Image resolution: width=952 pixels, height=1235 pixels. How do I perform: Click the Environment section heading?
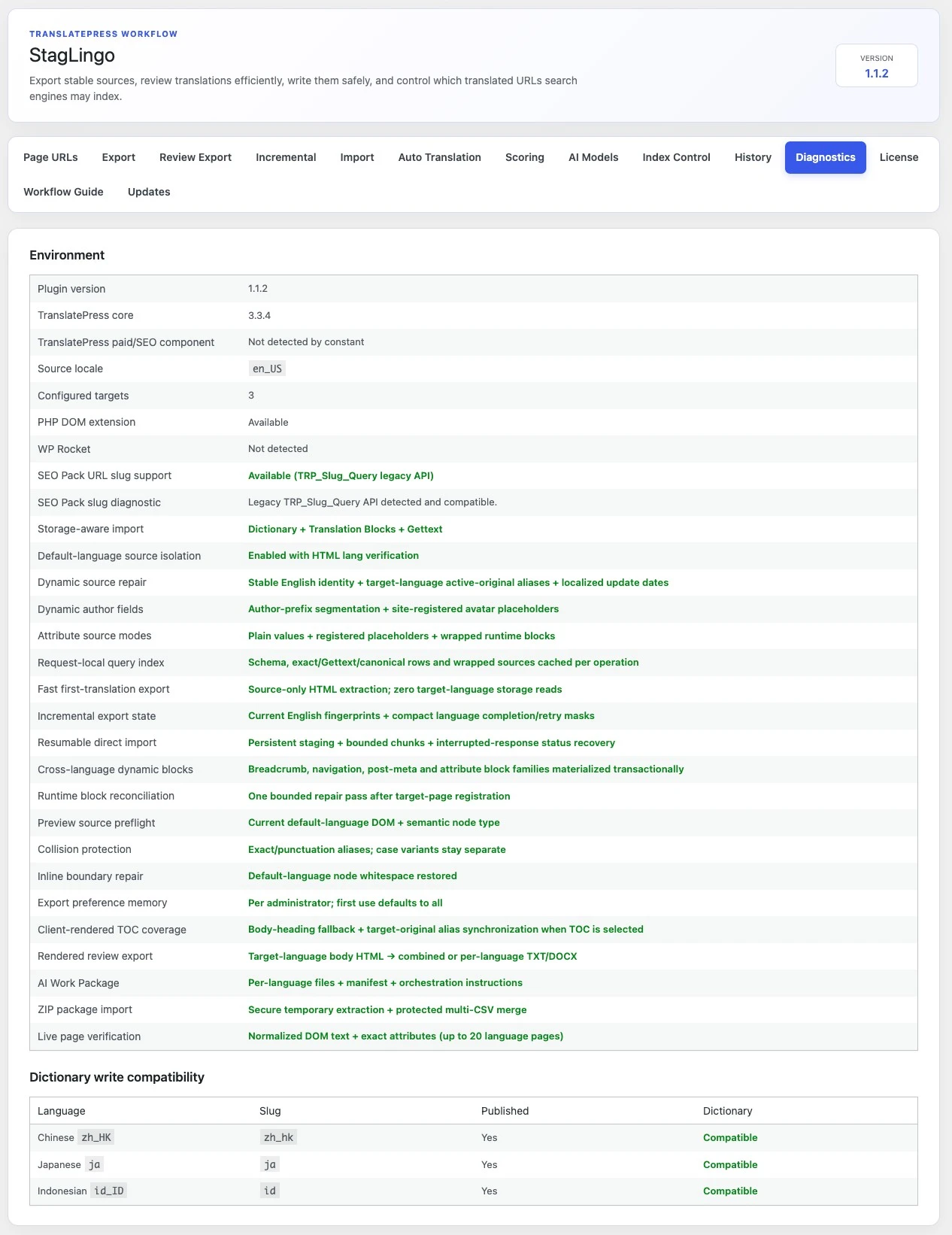(x=67, y=255)
